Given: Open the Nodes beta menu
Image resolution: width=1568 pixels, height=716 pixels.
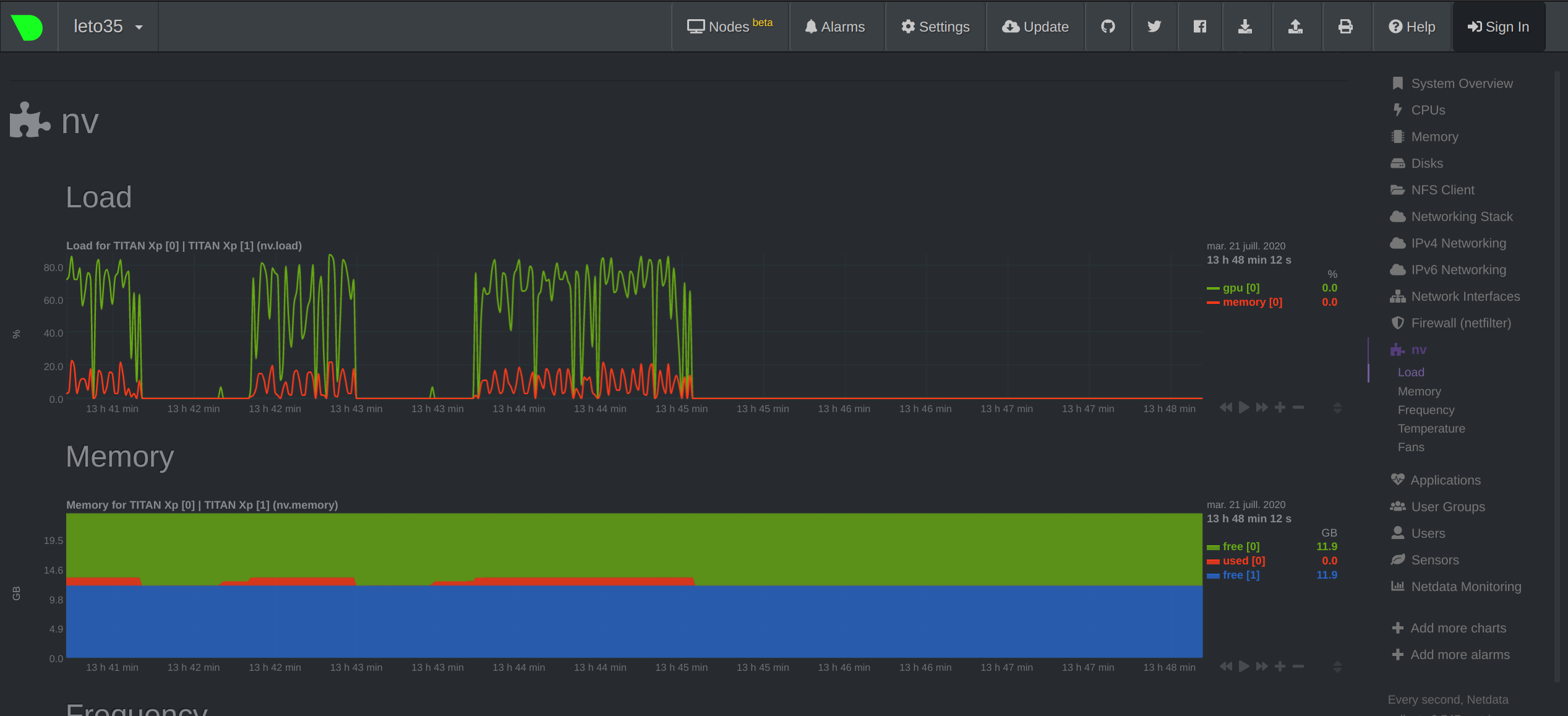Looking at the screenshot, I should (730, 27).
